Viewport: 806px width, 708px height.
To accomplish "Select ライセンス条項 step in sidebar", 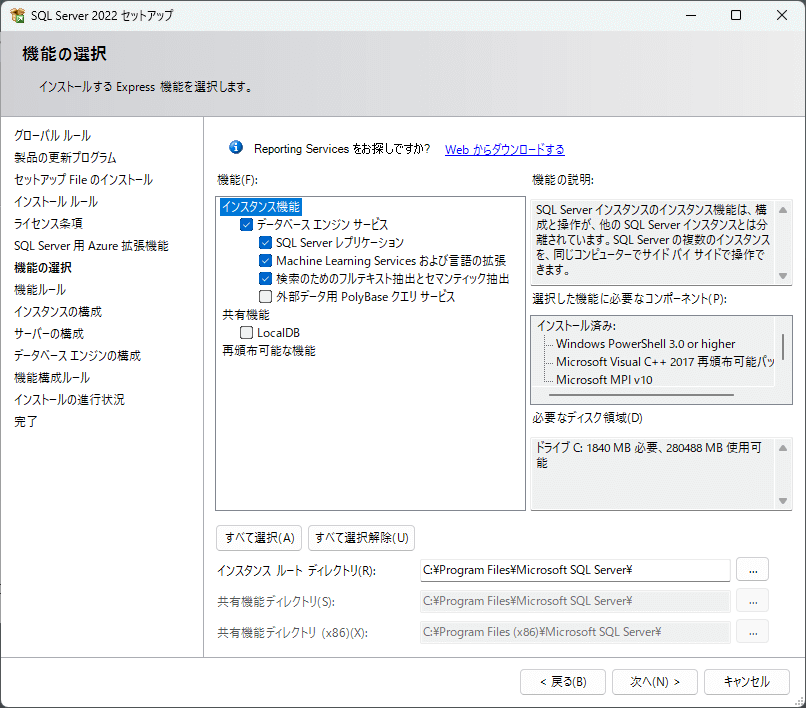I will point(48,224).
